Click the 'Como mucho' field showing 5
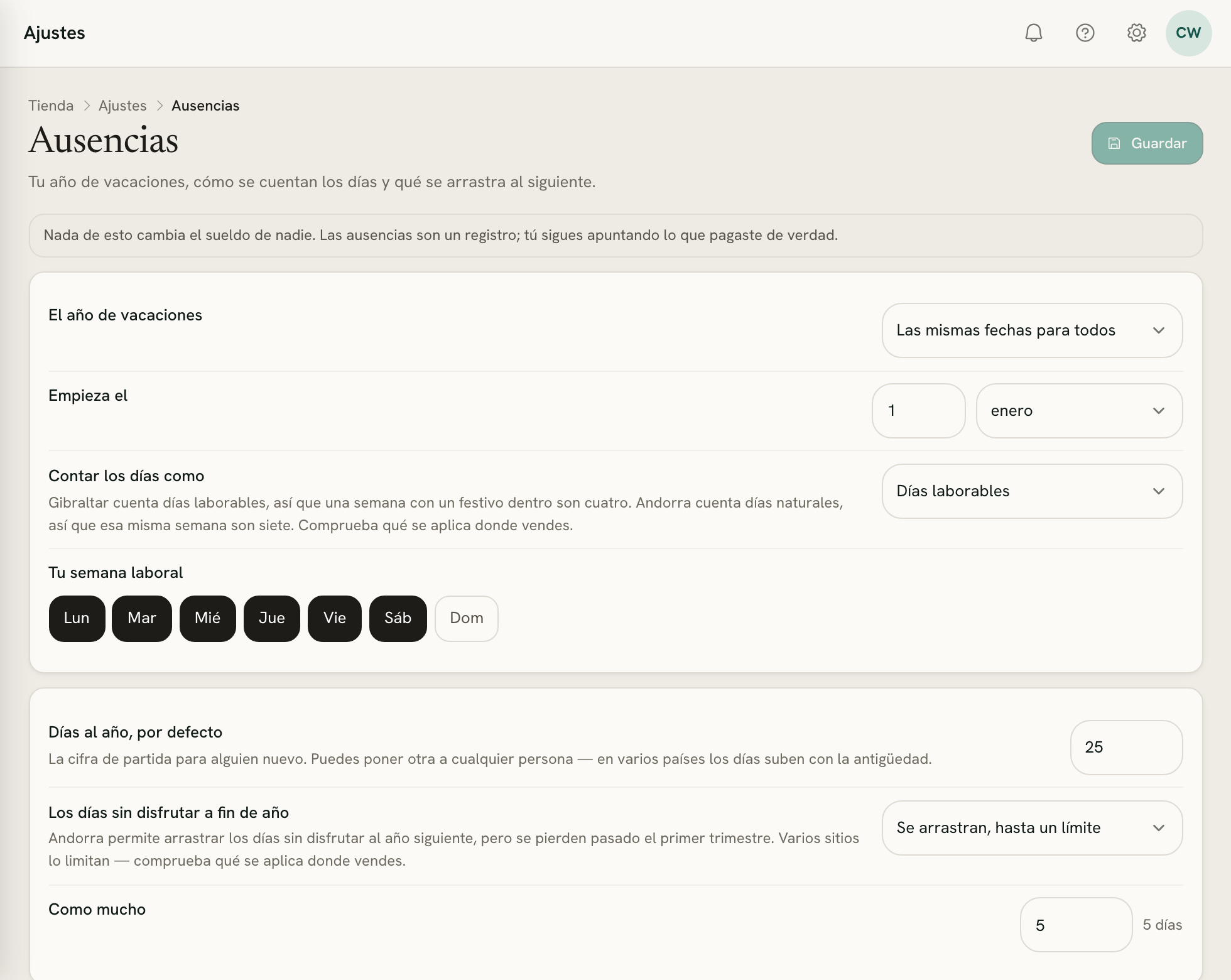Image resolution: width=1231 pixels, height=980 pixels. [1076, 925]
